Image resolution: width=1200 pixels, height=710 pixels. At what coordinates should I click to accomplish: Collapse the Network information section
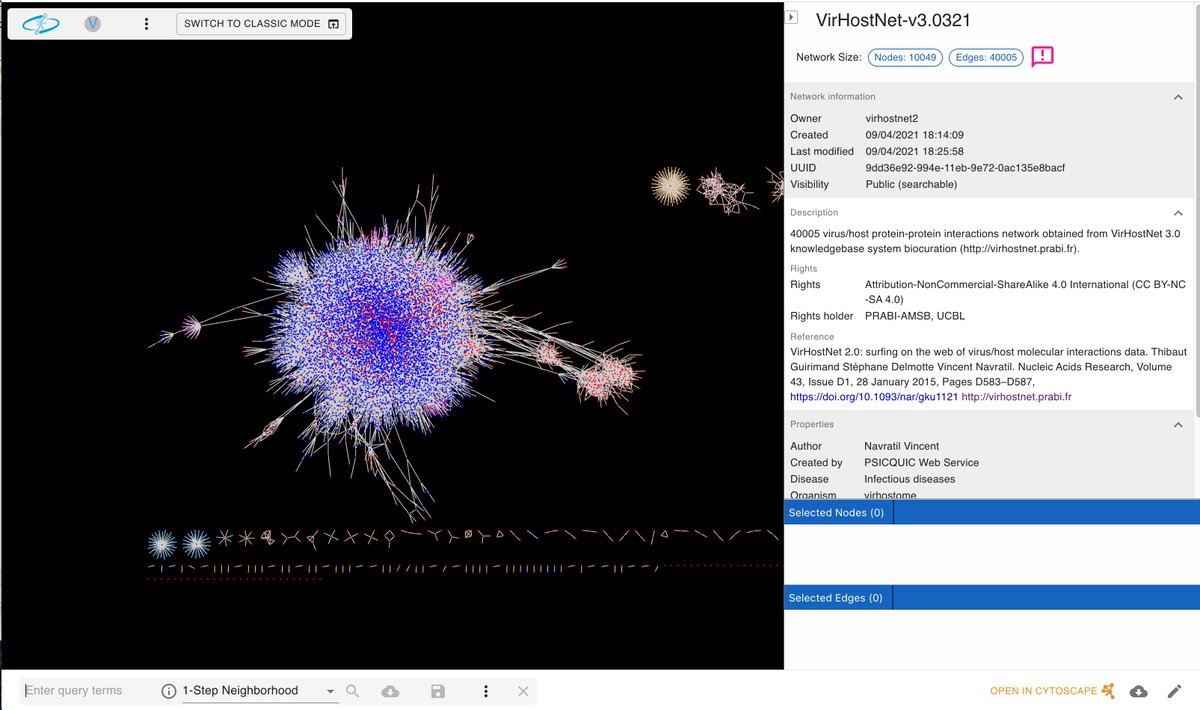click(x=1178, y=97)
